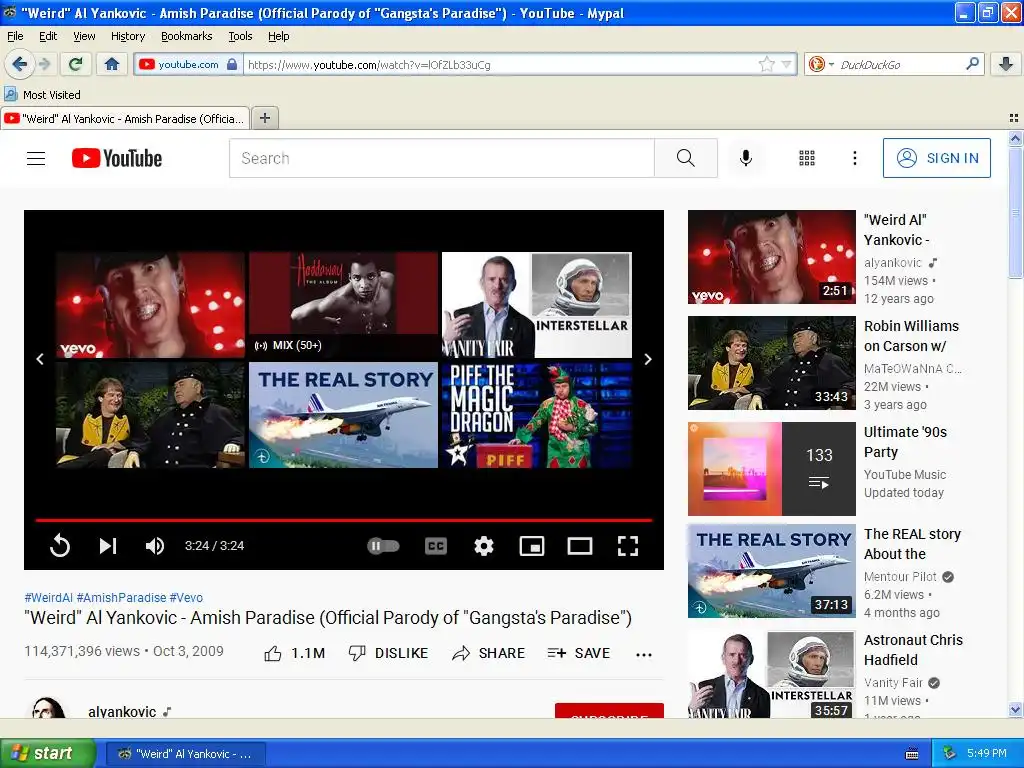Open the View menu
Screen dimensions: 1024x768
pyautogui.click(x=84, y=36)
